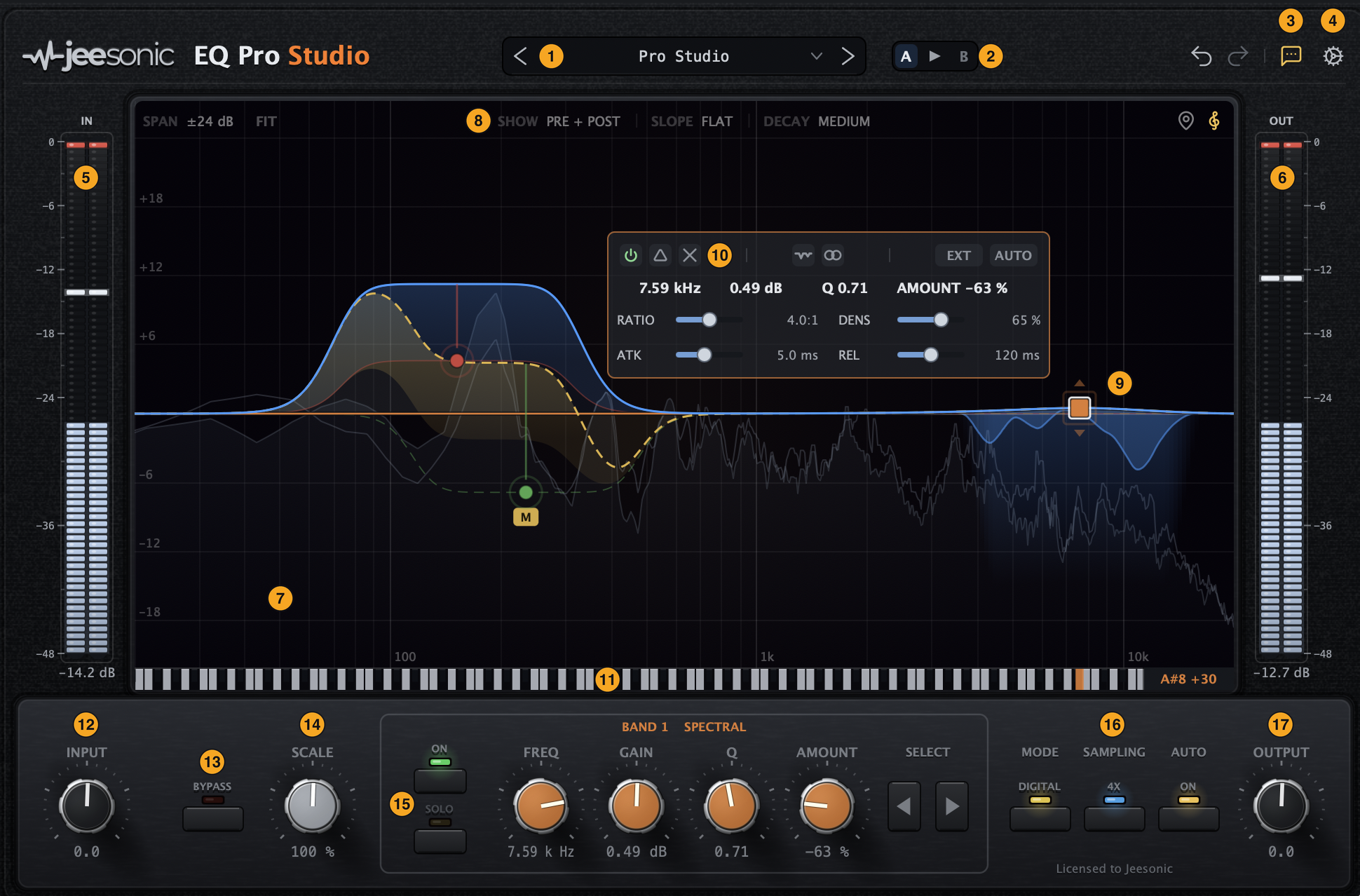
Task: Click the FIT button
Action: [x=266, y=121]
